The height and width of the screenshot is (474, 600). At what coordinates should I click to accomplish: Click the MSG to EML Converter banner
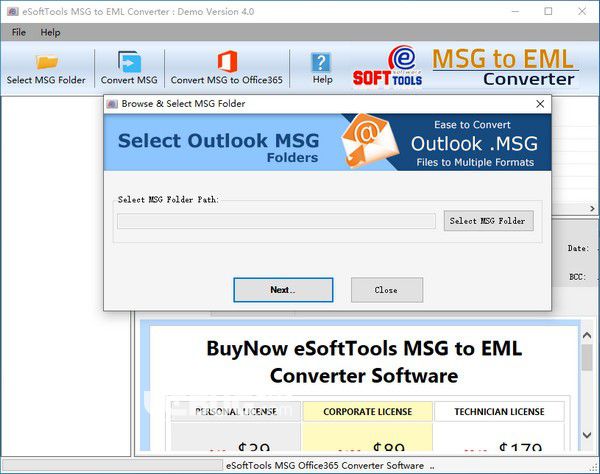(x=505, y=67)
